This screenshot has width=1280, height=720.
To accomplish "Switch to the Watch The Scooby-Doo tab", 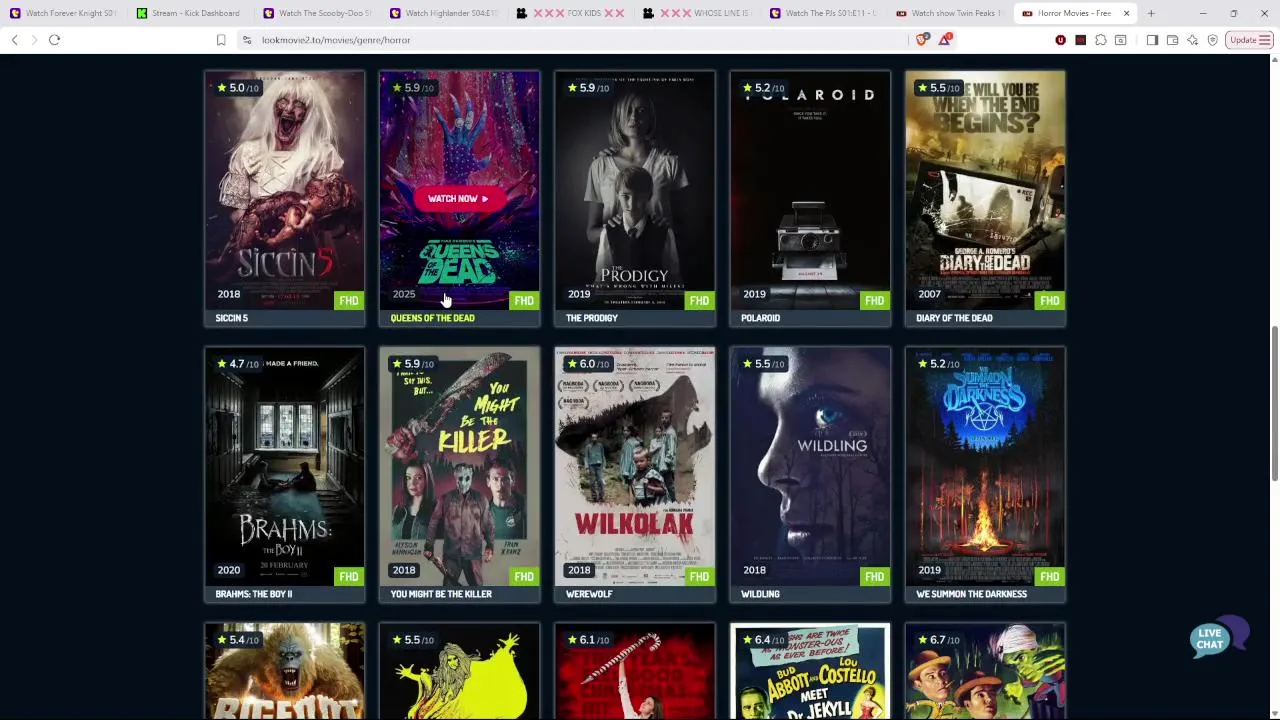I will point(315,13).
